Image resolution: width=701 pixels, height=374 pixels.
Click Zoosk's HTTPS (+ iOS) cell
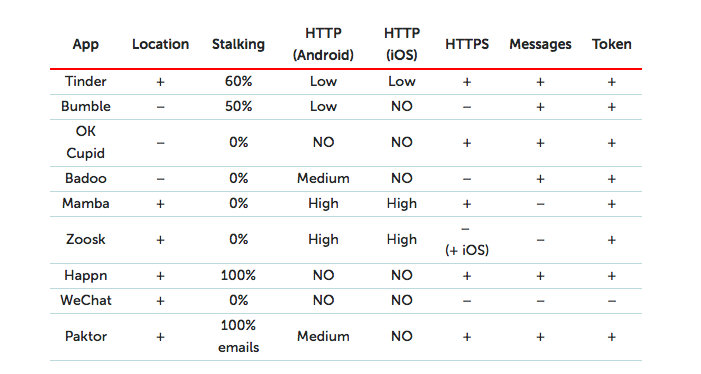point(467,240)
